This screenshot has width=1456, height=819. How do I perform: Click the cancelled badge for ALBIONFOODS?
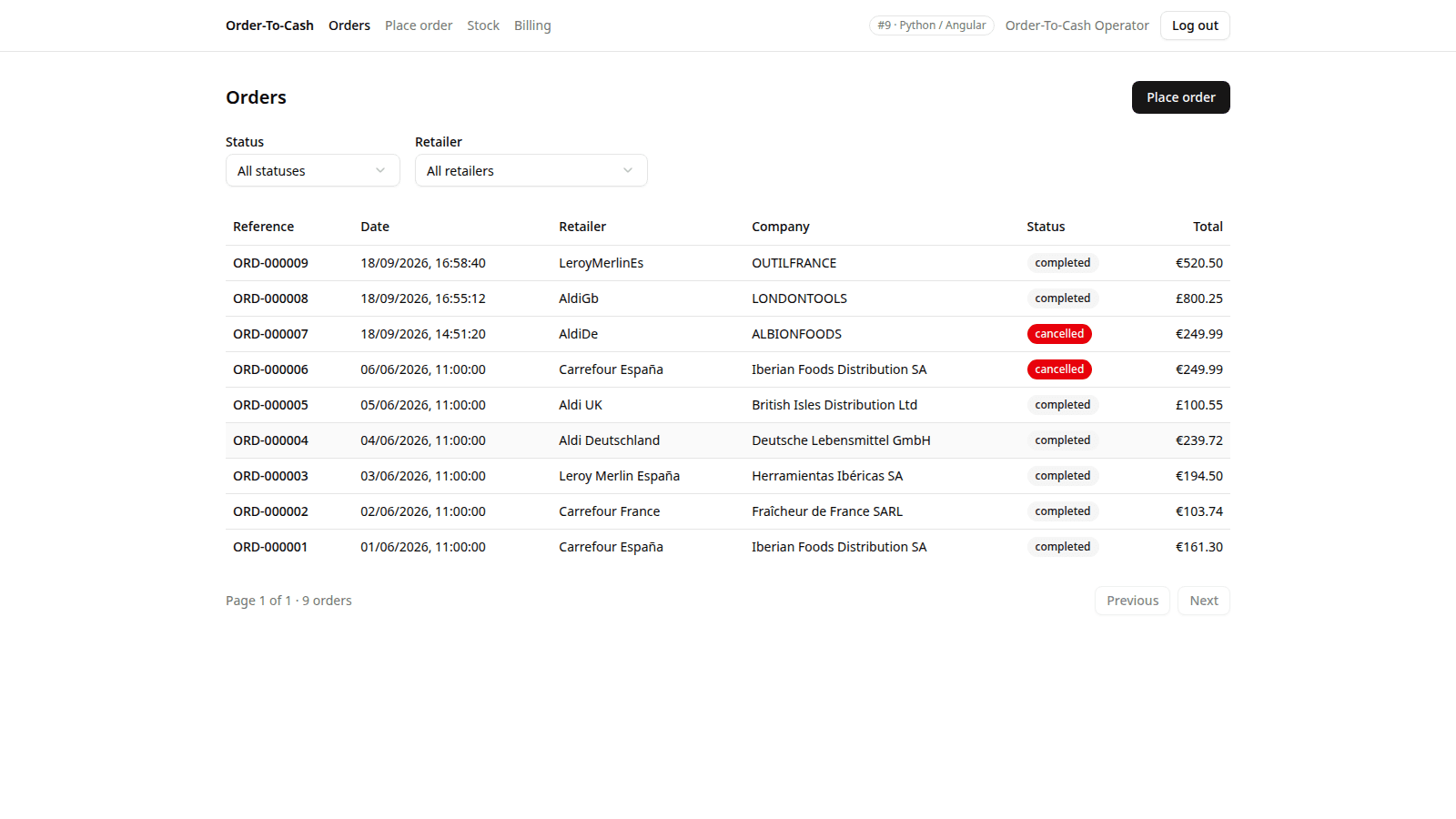click(x=1059, y=334)
